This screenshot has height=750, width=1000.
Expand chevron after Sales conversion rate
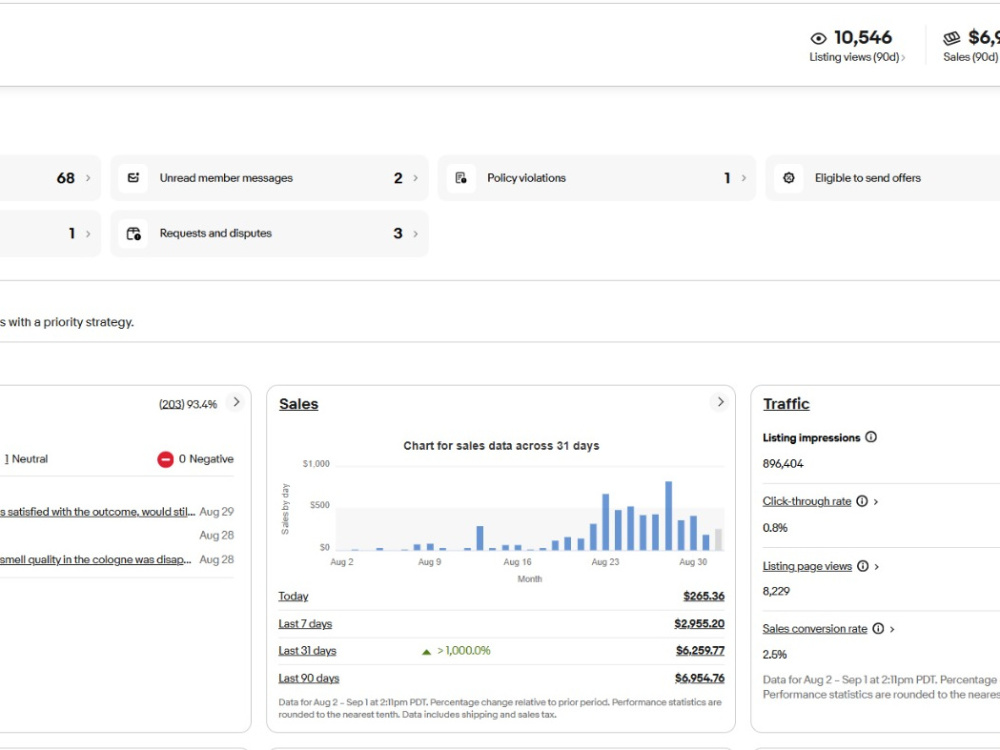[892, 629]
